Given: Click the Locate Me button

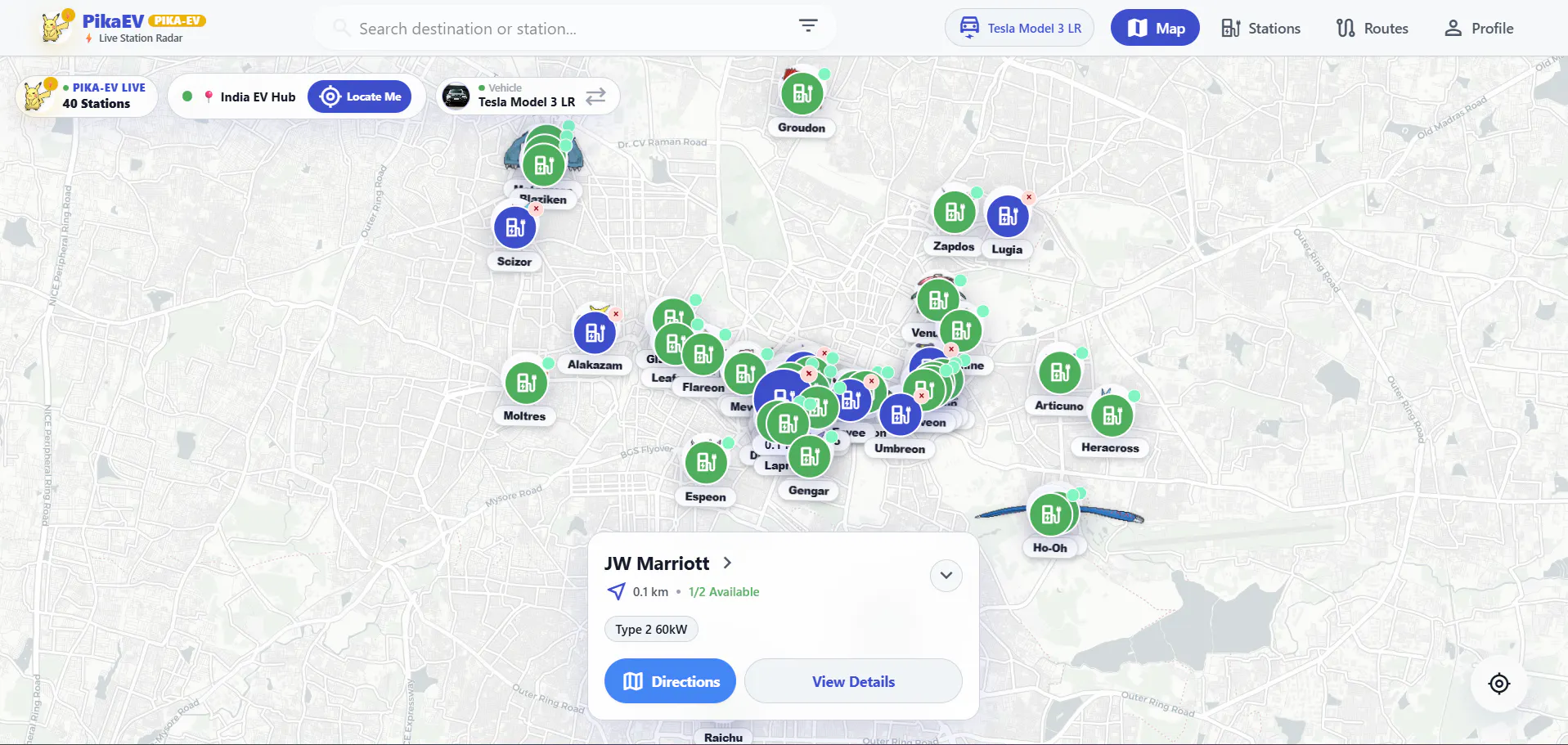Looking at the screenshot, I should tap(360, 96).
